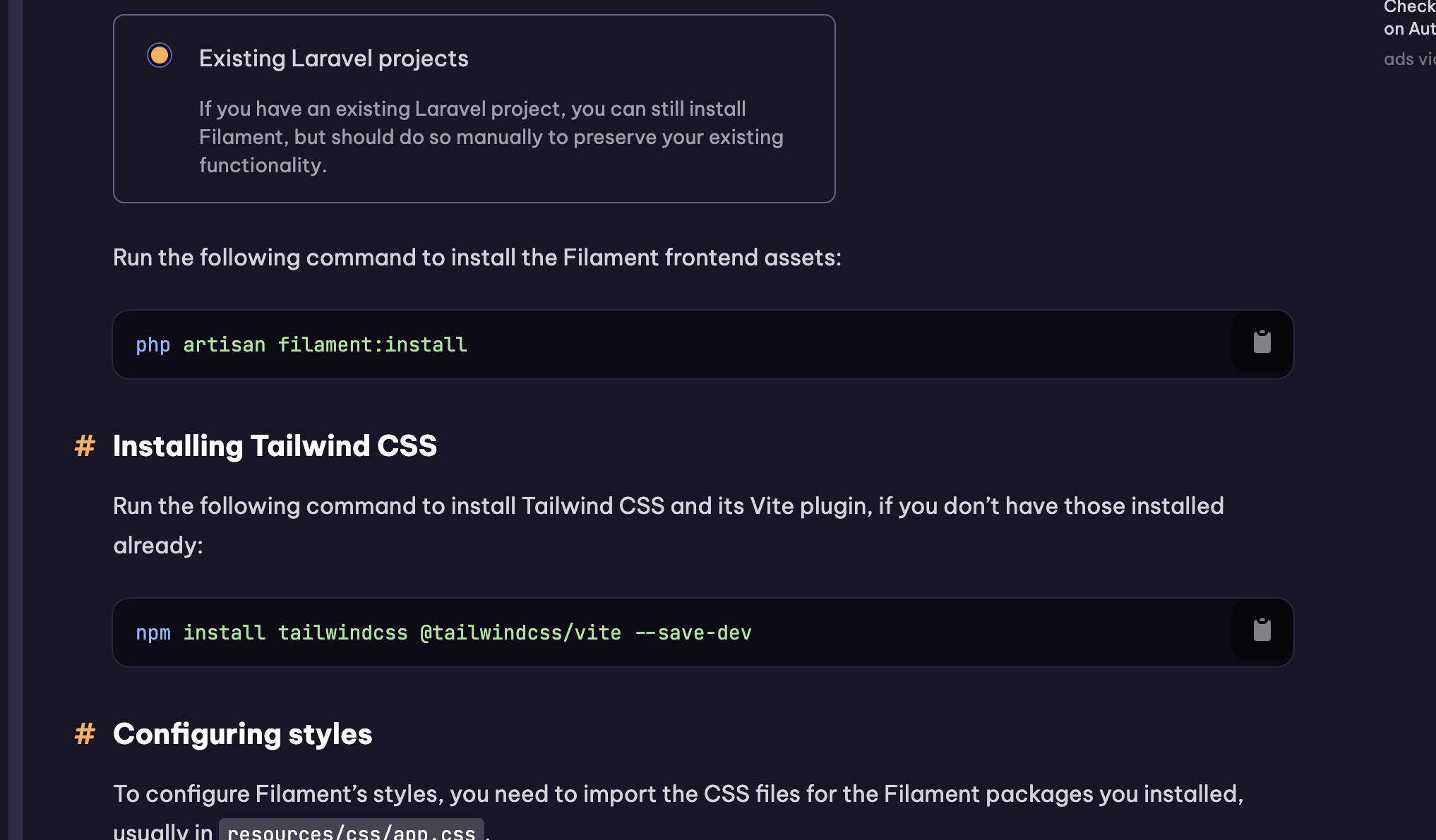
Task: Click the hash anchor beside Installing Tailwind CSS
Action: (85, 446)
